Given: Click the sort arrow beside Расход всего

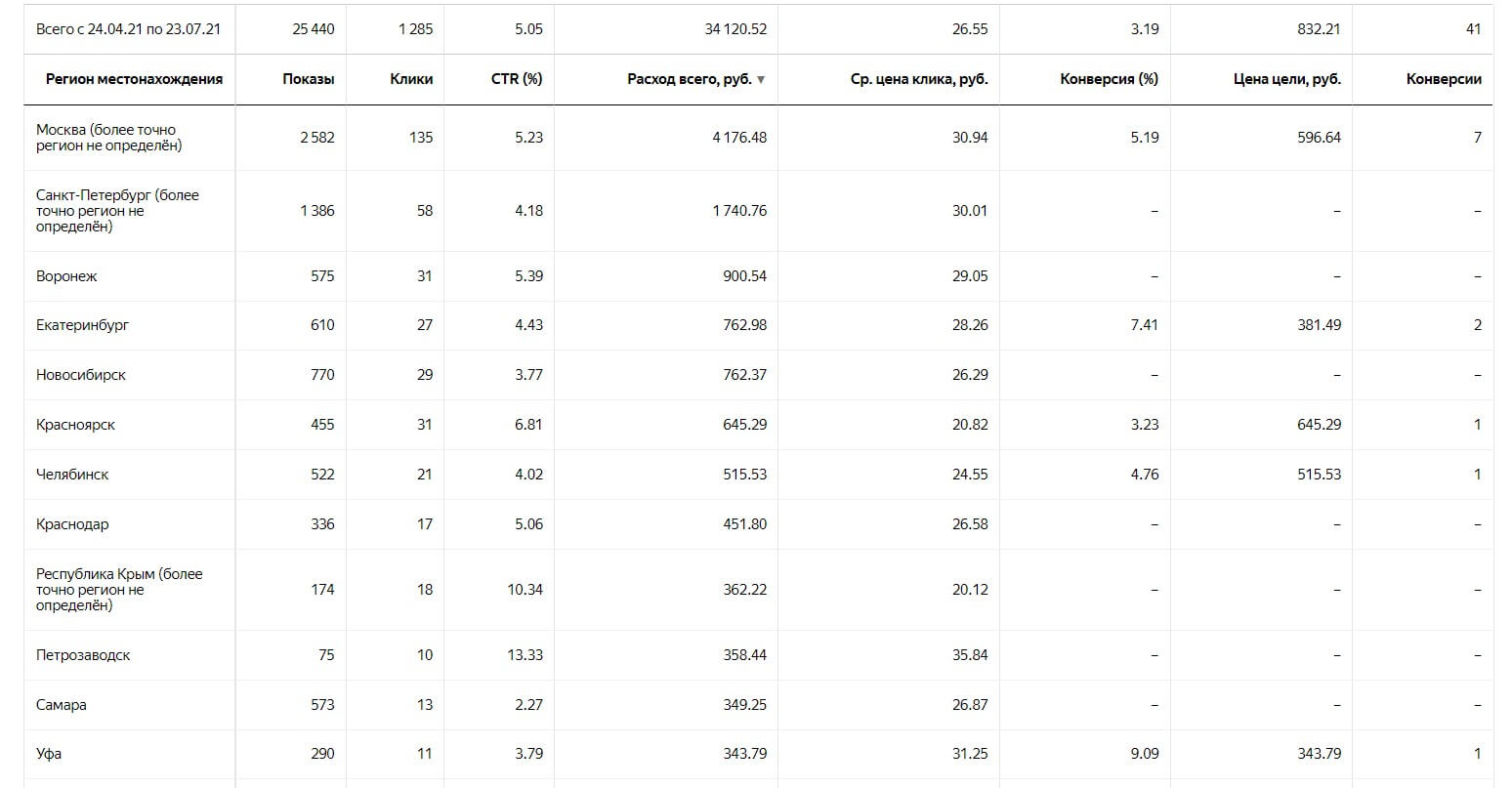Looking at the screenshot, I should (761, 80).
